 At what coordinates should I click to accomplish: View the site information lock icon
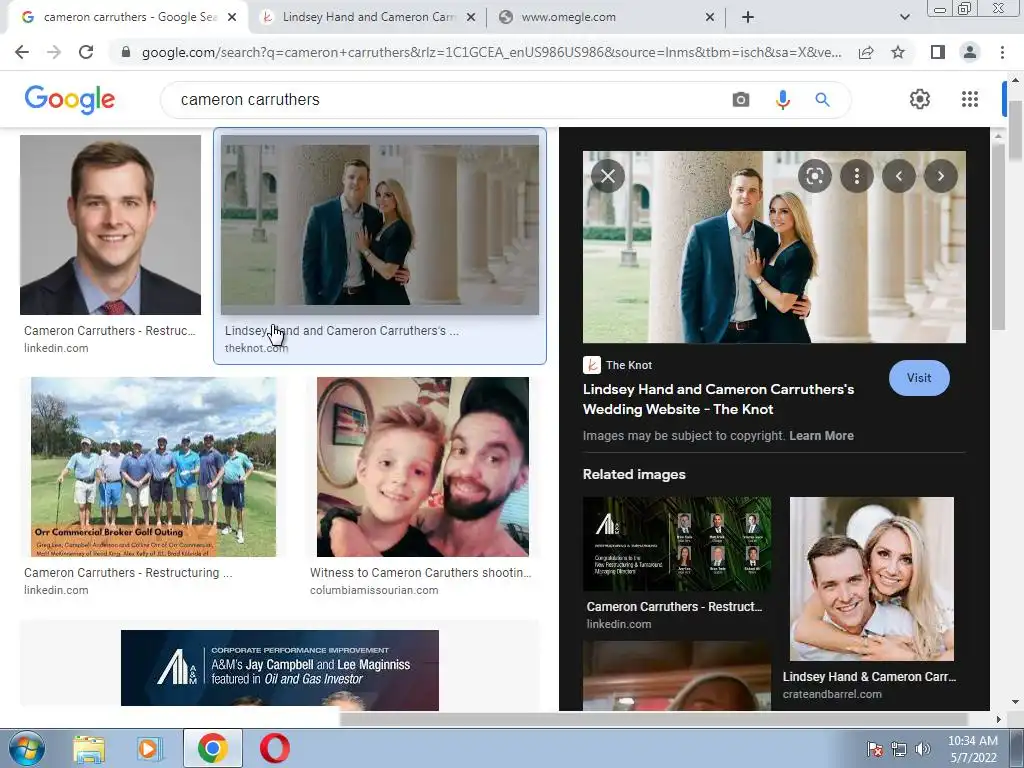point(125,52)
